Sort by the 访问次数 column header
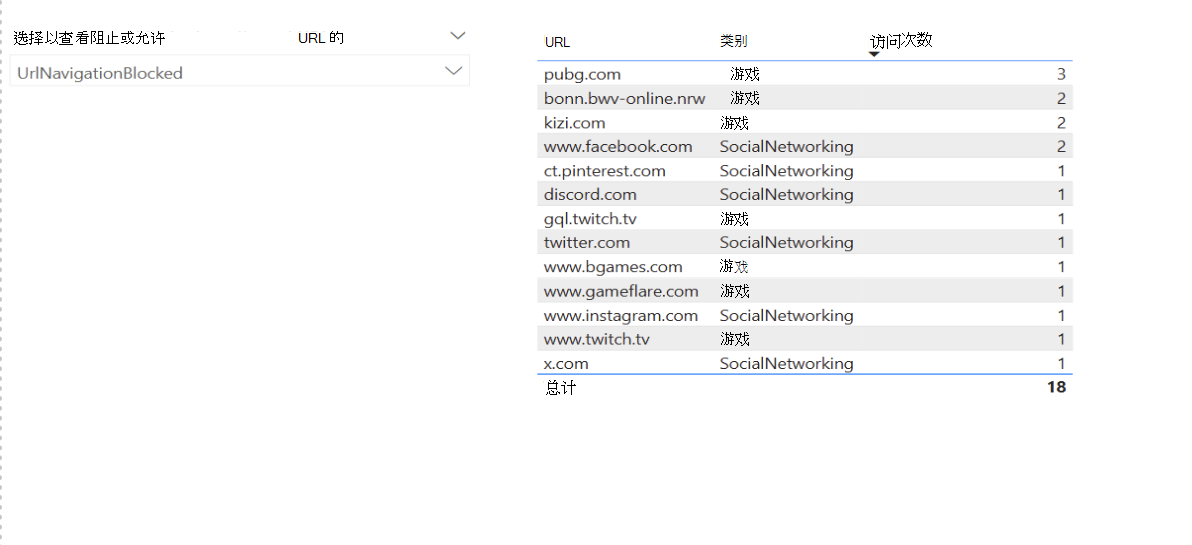The image size is (1192, 545). coord(901,41)
